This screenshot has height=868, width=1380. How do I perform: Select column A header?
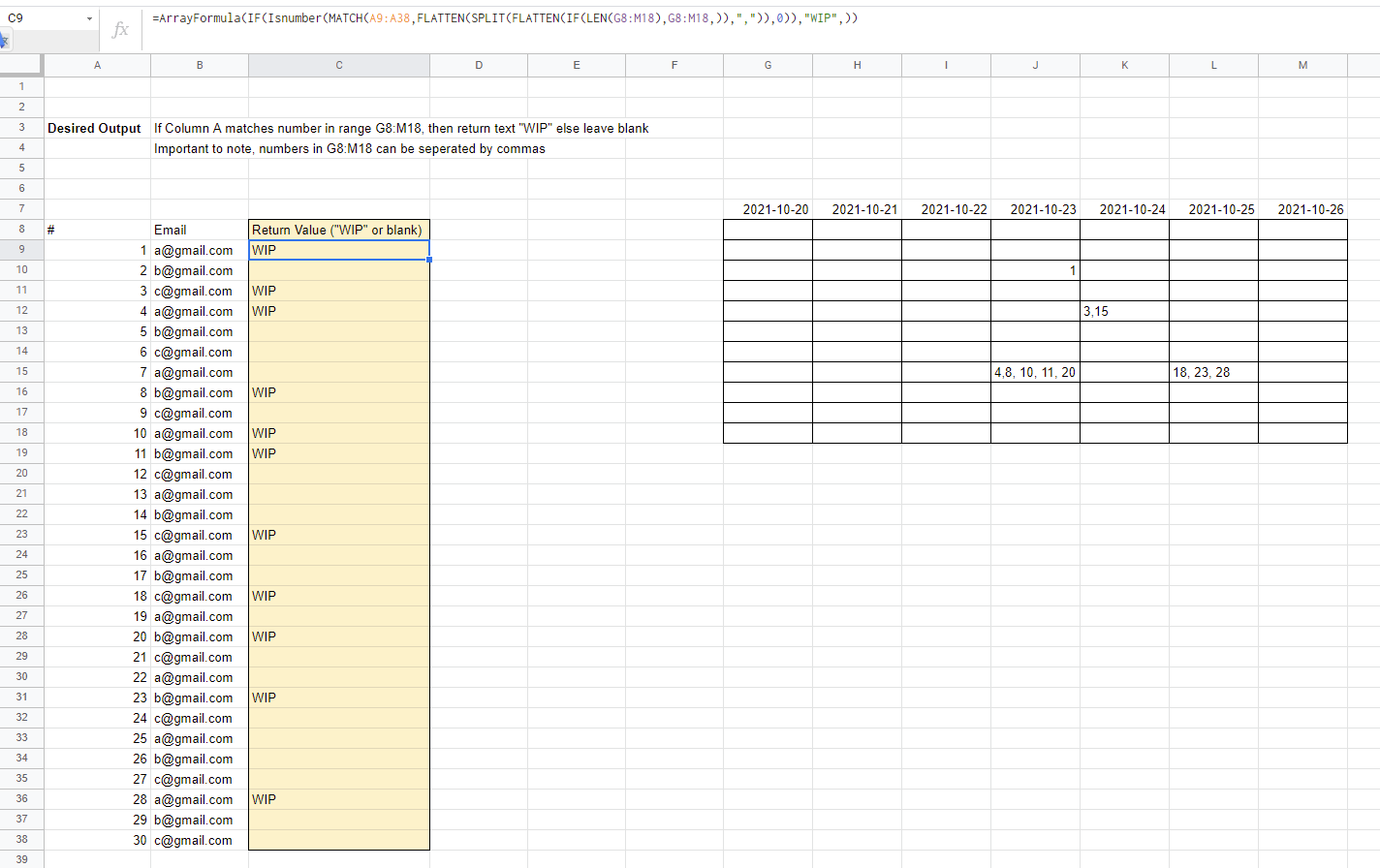(x=97, y=65)
